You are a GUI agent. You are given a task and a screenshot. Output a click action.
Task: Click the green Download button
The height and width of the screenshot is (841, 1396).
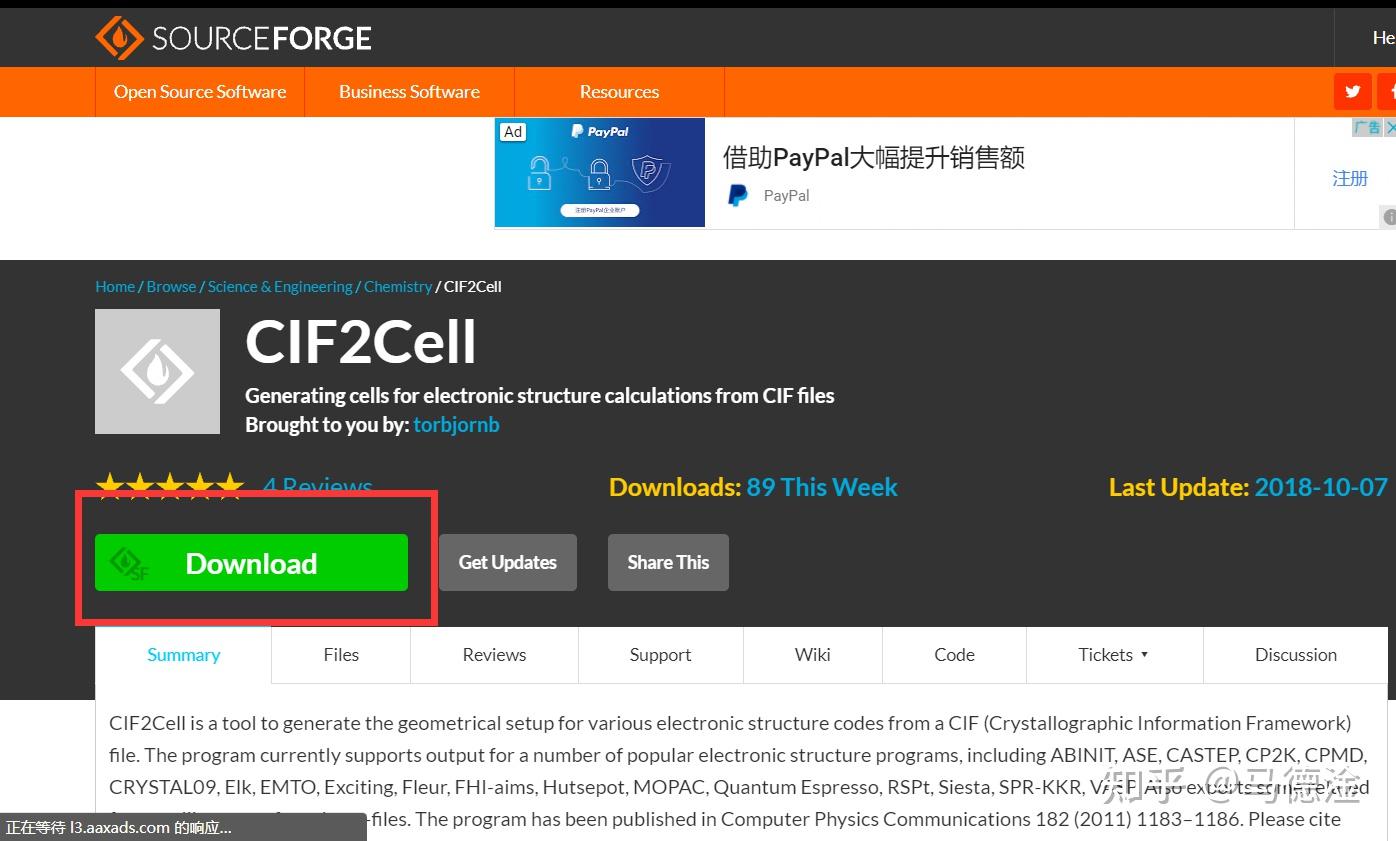pyautogui.click(x=251, y=563)
